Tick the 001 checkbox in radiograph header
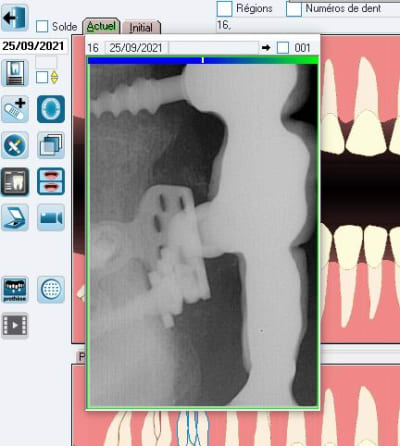Viewport: 400px width, 446px height. coord(283,48)
